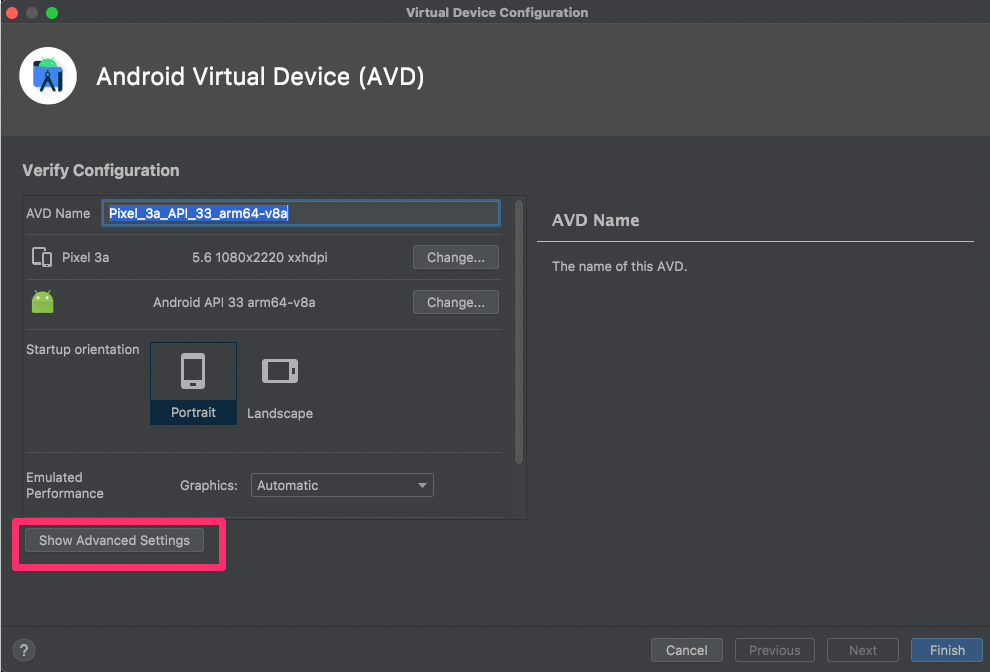Change the Pixel 3a device
This screenshot has height=672, width=990.
[456, 257]
